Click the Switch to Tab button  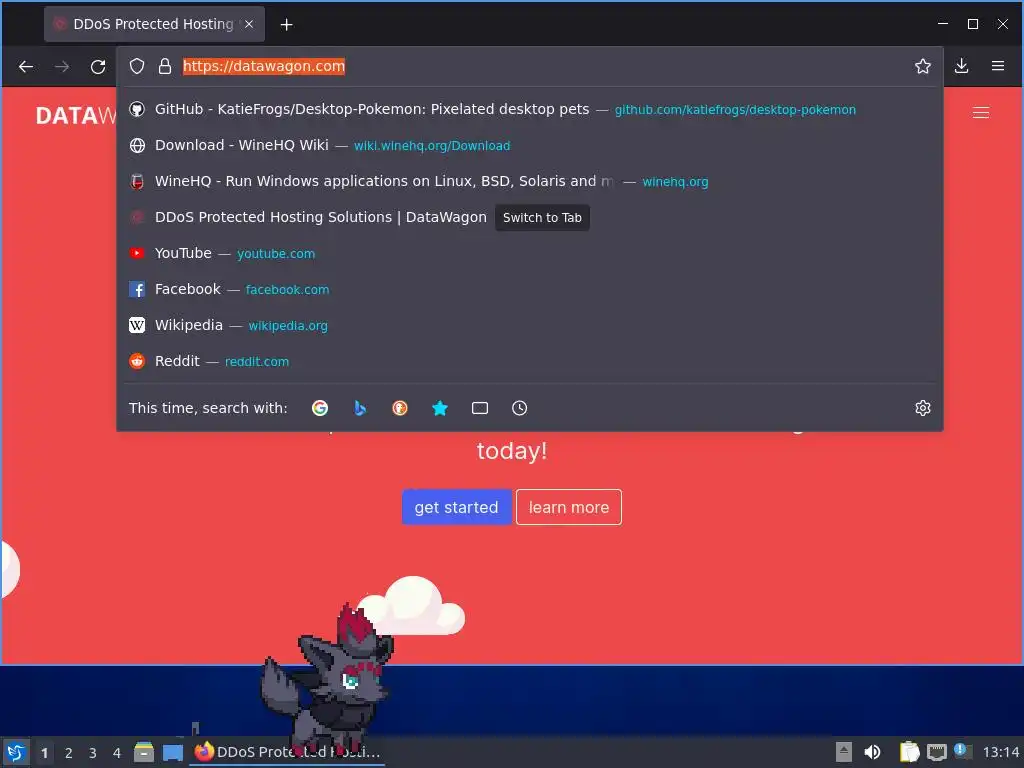coord(542,217)
